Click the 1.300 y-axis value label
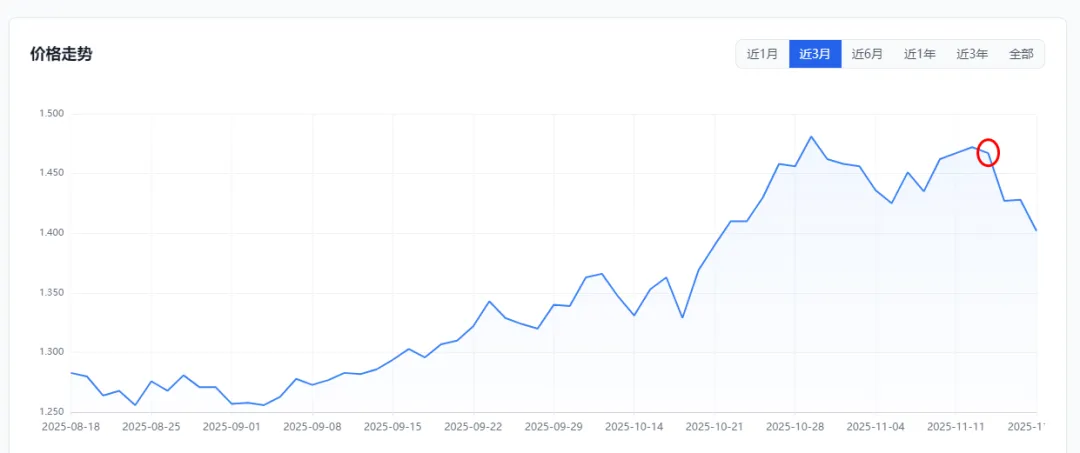The image size is (1080, 453). (51, 352)
